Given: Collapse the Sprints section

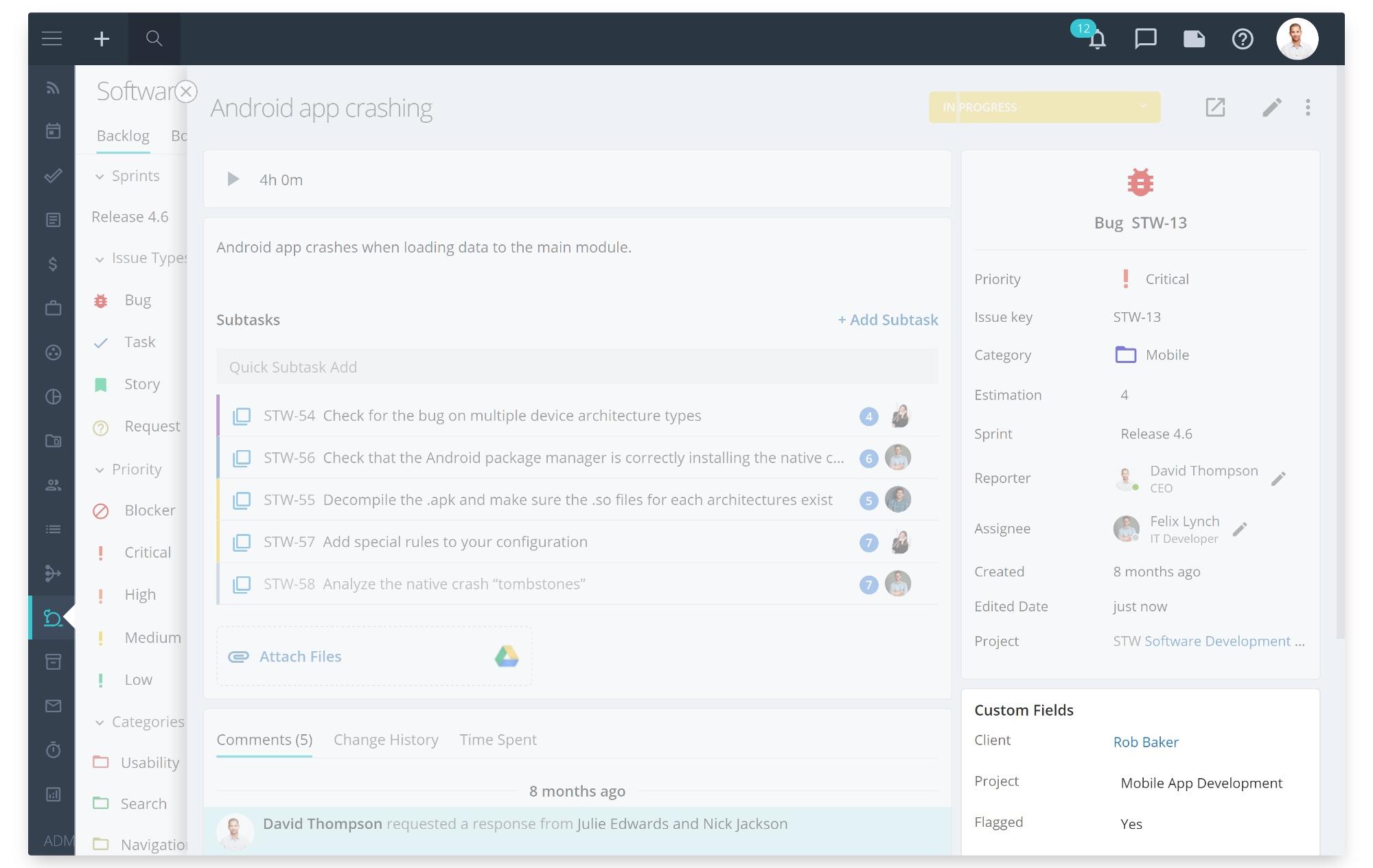Looking at the screenshot, I should (100, 176).
